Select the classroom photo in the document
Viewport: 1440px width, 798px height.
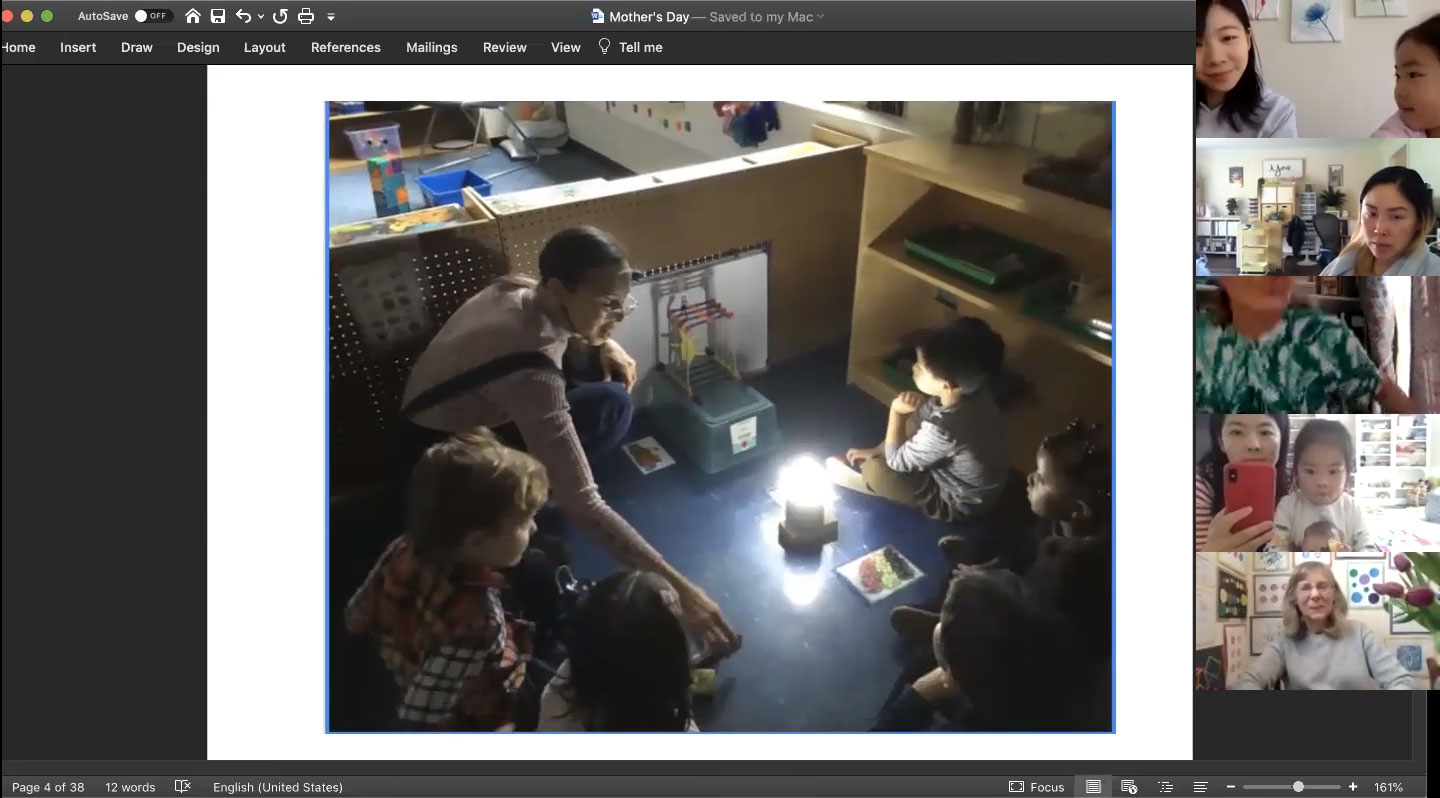pyautogui.click(x=720, y=417)
